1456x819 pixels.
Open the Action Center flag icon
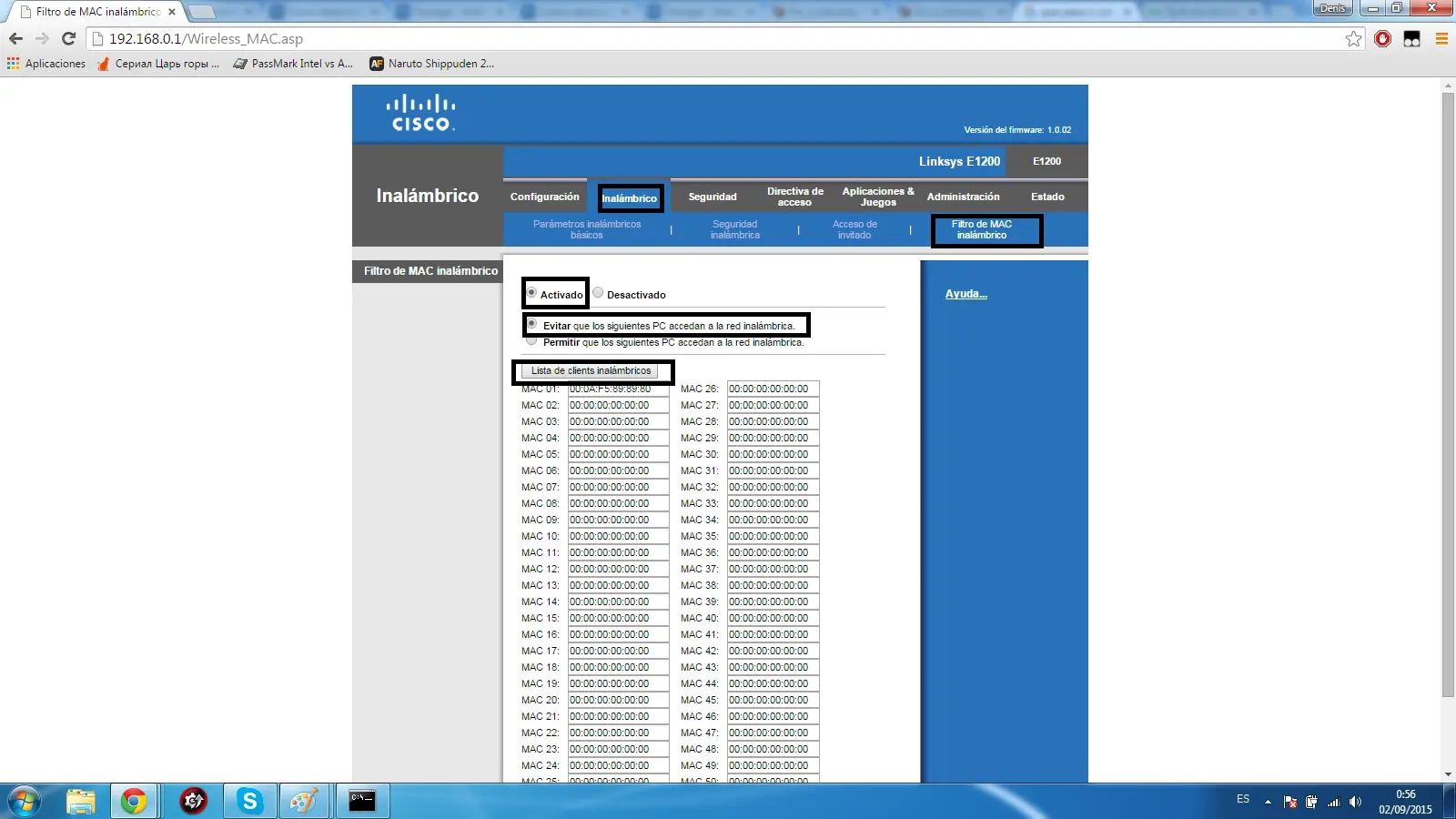pos(1290,802)
